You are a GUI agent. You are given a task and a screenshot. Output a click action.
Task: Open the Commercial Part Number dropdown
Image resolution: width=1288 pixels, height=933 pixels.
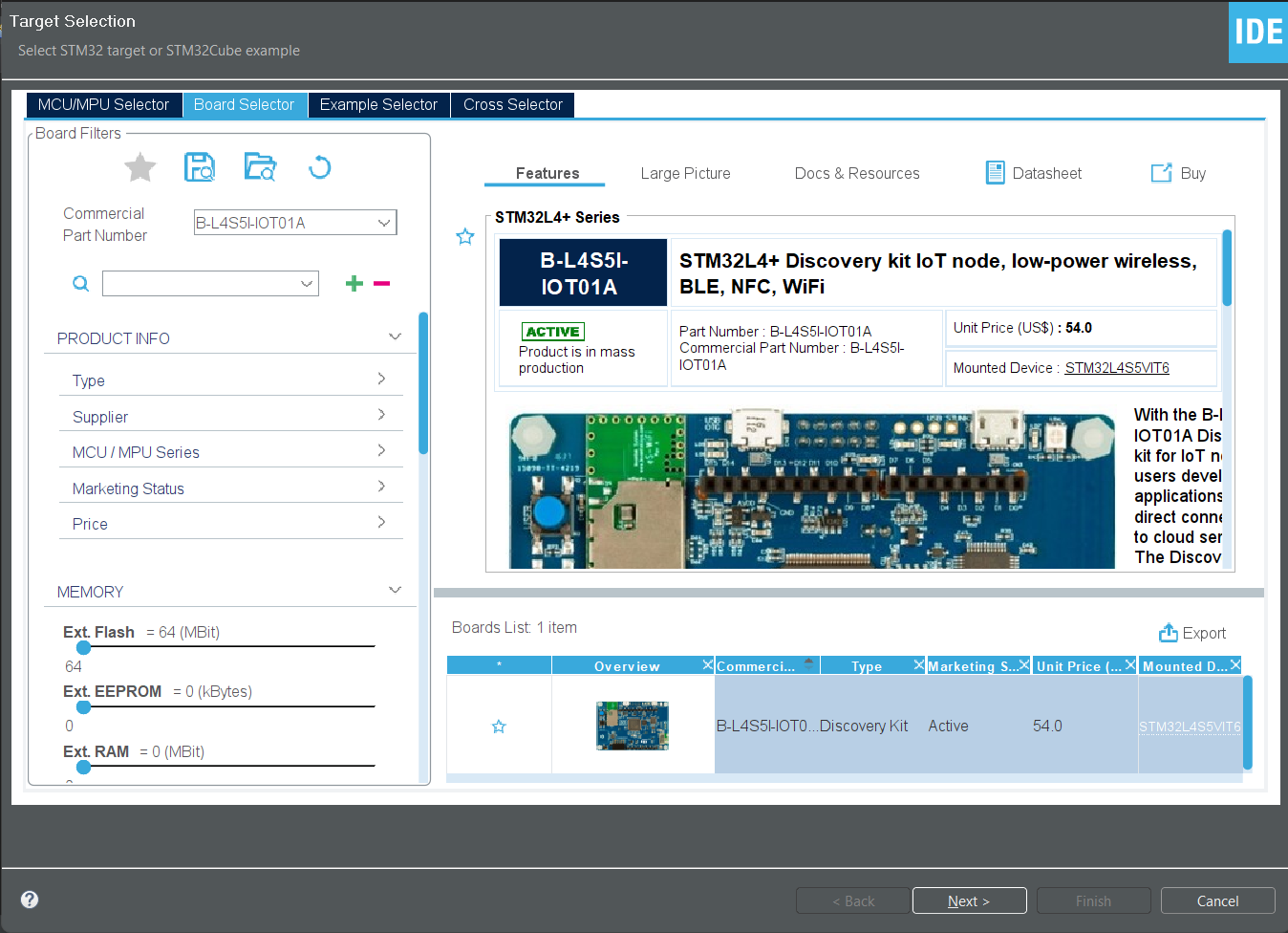tap(384, 222)
